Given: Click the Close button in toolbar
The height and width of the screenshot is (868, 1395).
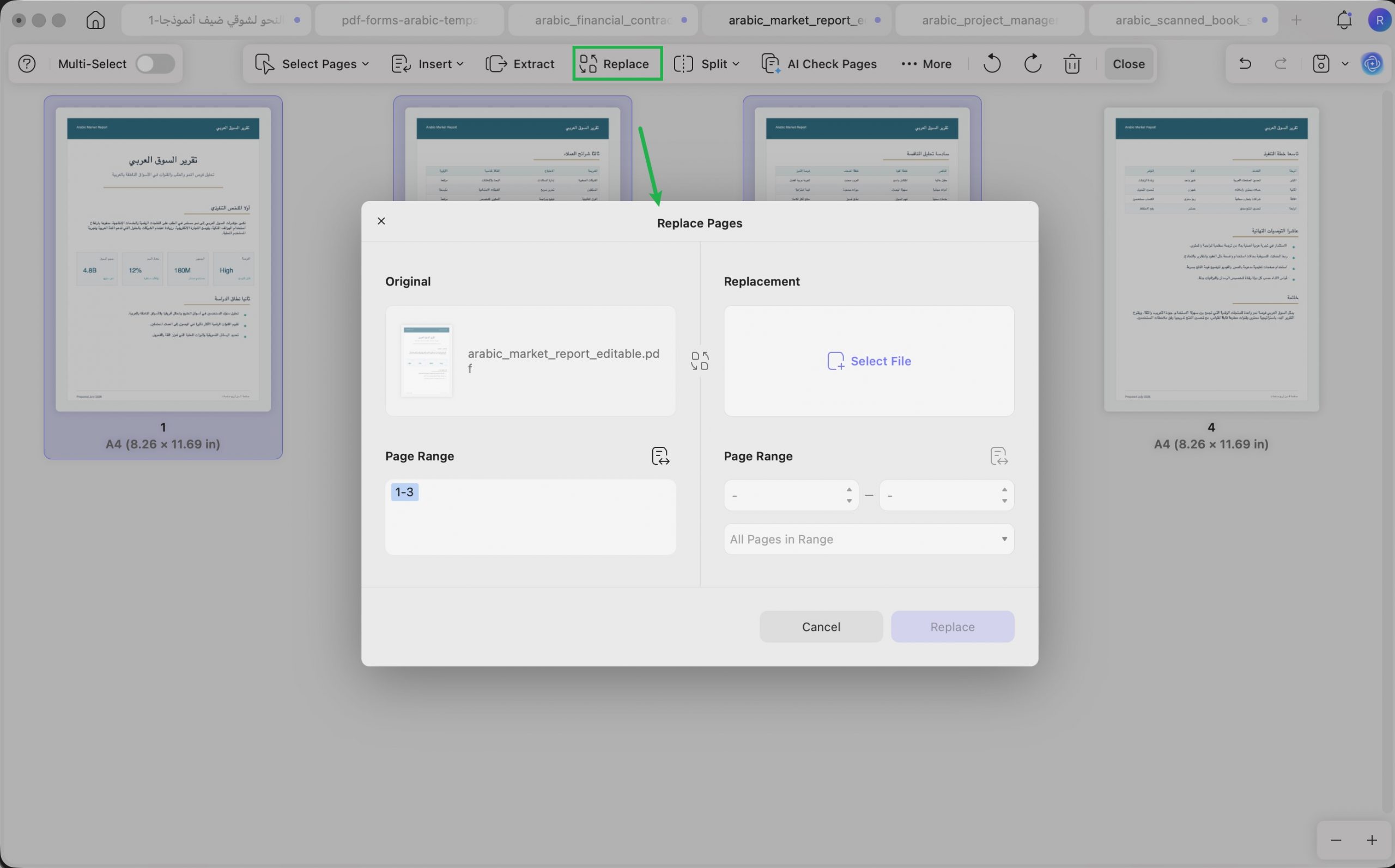Looking at the screenshot, I should point(1129,64).
